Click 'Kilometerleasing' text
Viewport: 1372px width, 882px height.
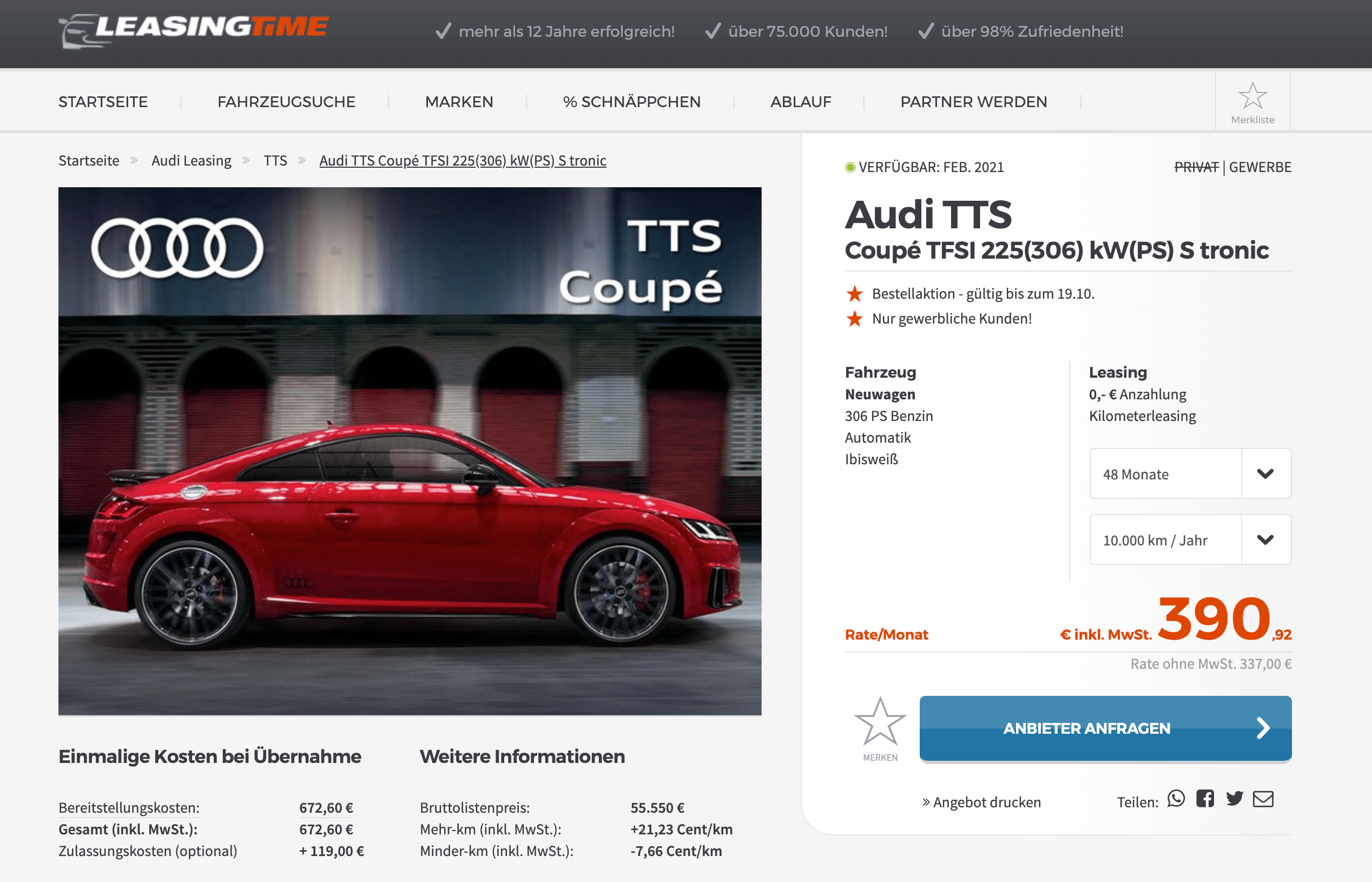(1143, 416)
